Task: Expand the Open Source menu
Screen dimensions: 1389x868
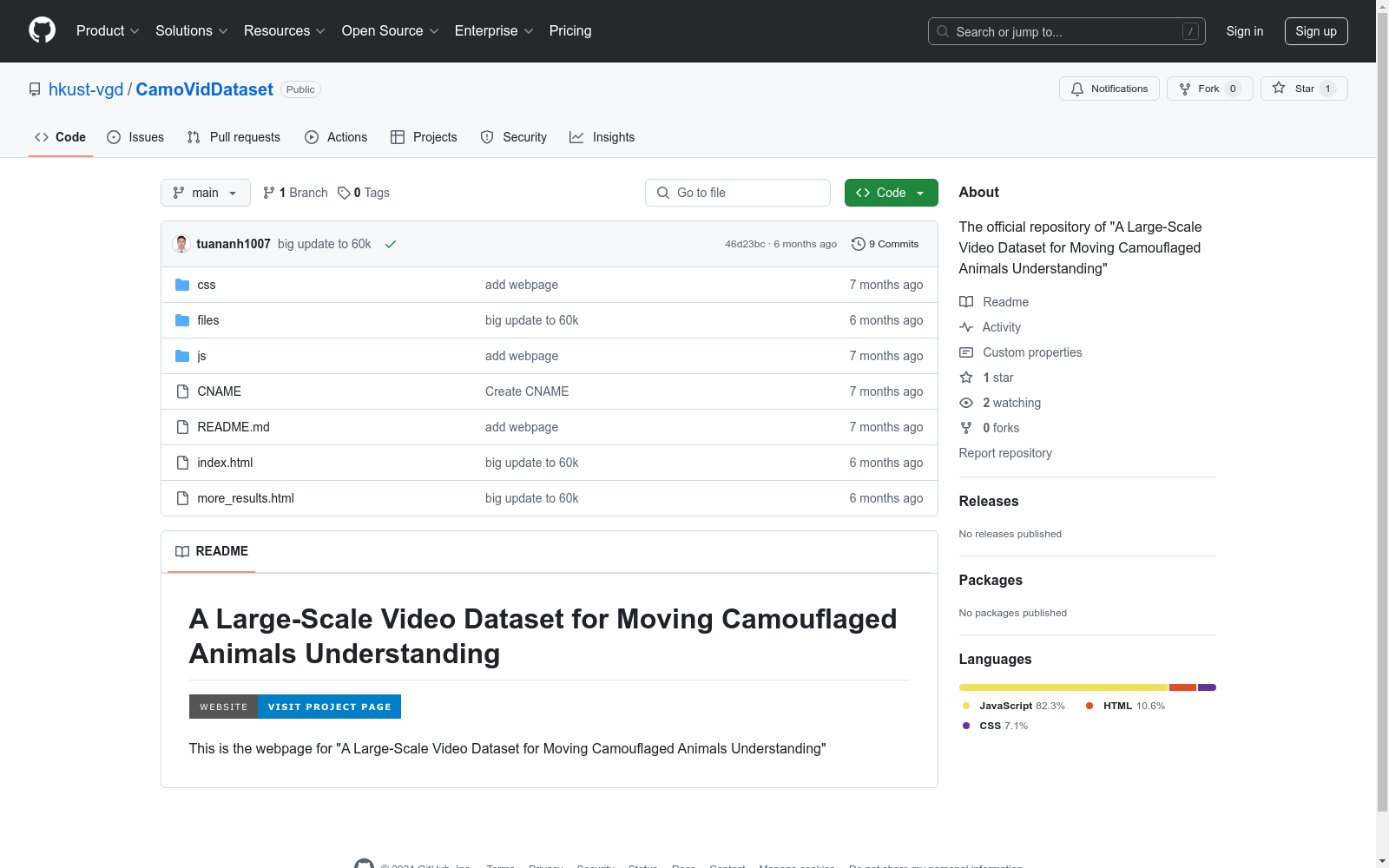Action: [391, 30]
